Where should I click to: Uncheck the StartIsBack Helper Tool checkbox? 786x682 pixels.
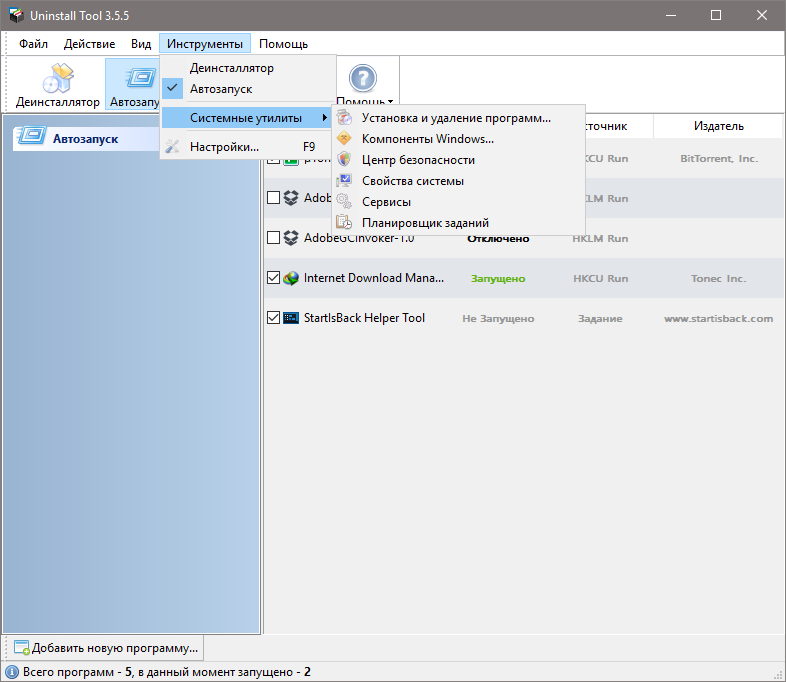click(273, 318)
